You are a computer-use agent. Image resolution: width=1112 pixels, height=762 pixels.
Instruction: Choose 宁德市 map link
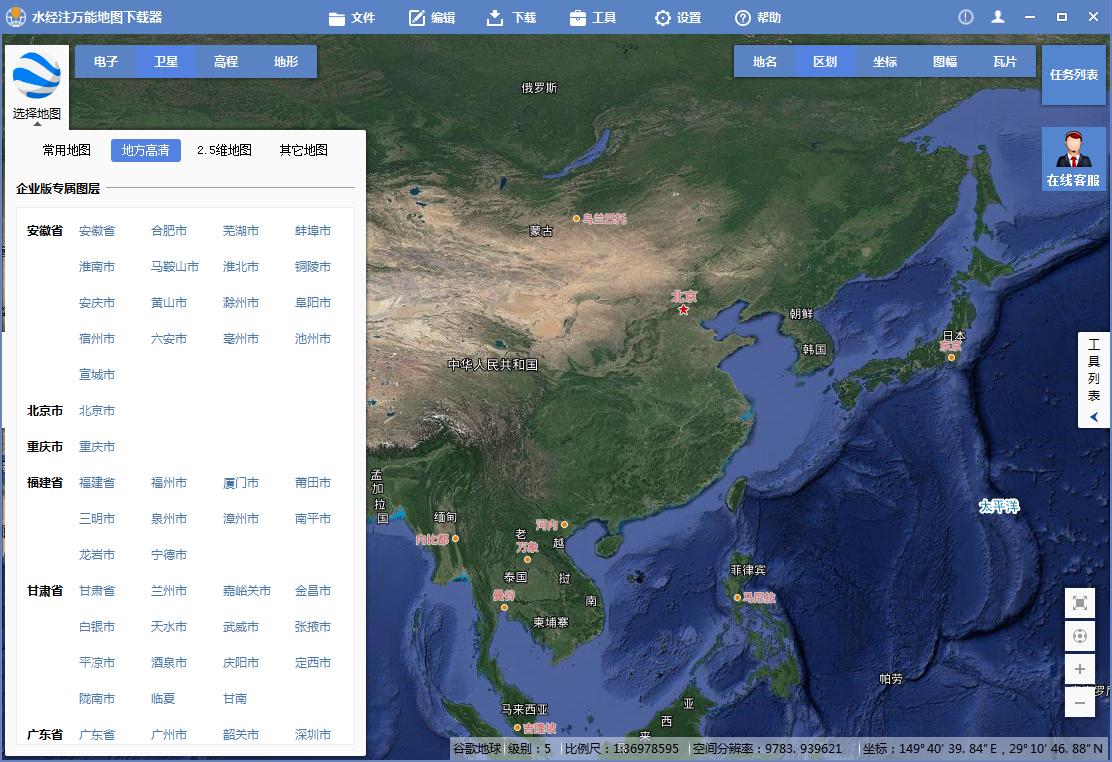[169, 555]
